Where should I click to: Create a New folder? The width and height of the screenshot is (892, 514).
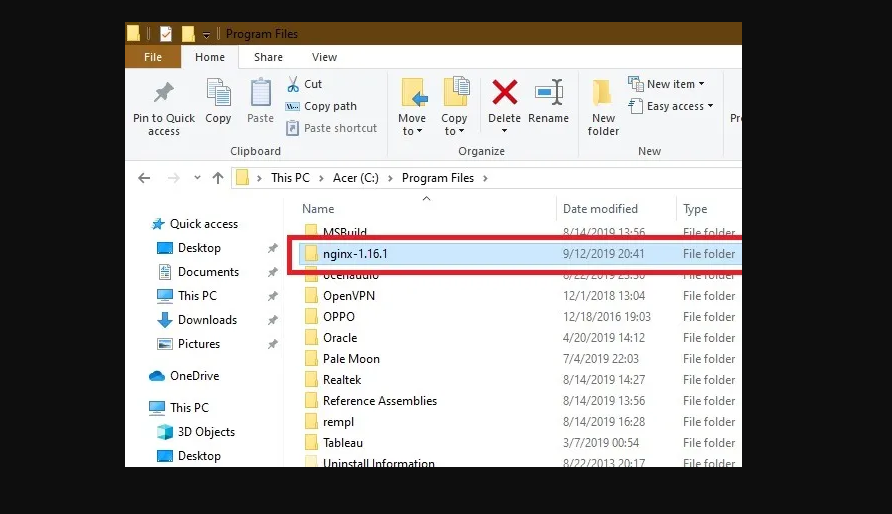point(603,107)
